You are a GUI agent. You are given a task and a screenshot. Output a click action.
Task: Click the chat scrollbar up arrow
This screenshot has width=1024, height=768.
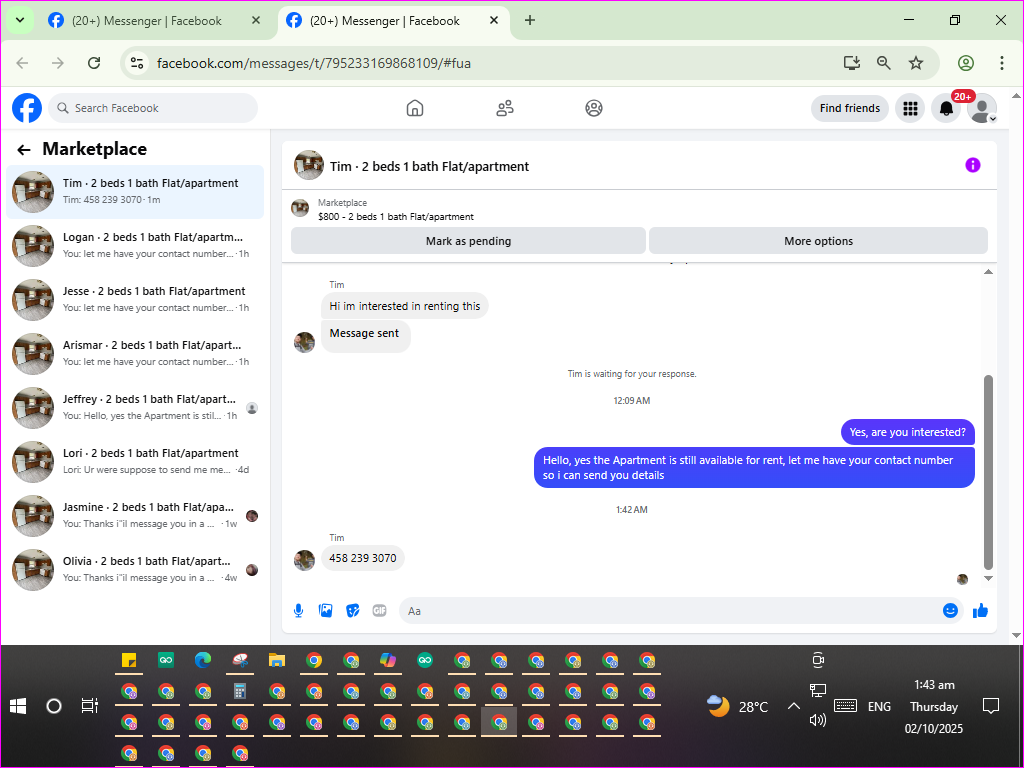point(988,272)
